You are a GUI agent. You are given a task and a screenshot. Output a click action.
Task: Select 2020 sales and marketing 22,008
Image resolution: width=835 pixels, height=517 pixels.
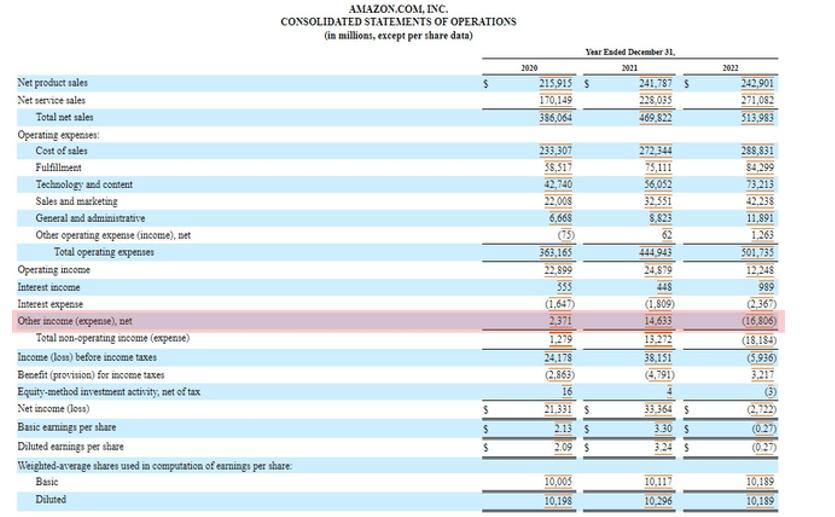558,202
